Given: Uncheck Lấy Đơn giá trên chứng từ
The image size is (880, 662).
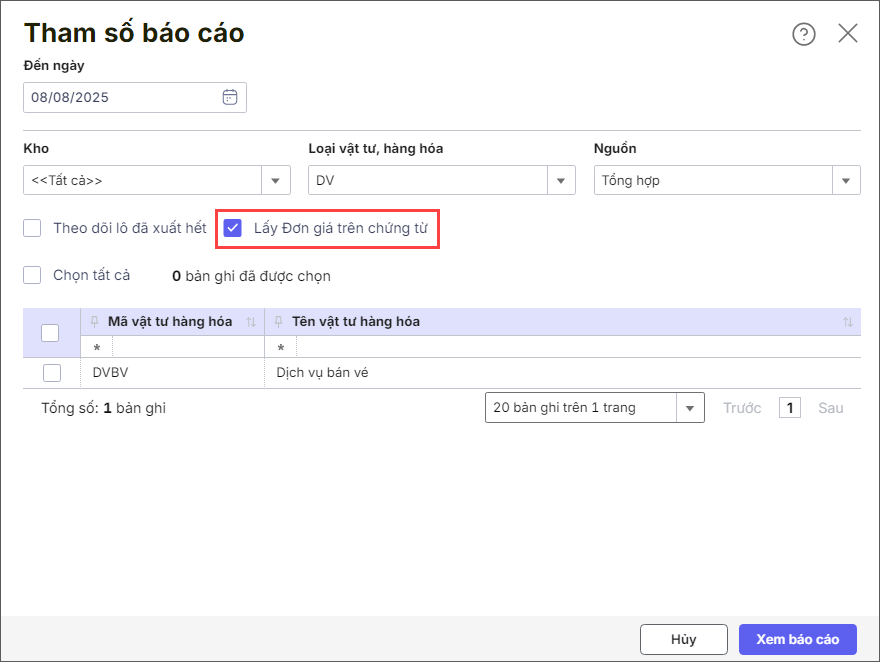Looking at the screenshot, I should (232, 228).
